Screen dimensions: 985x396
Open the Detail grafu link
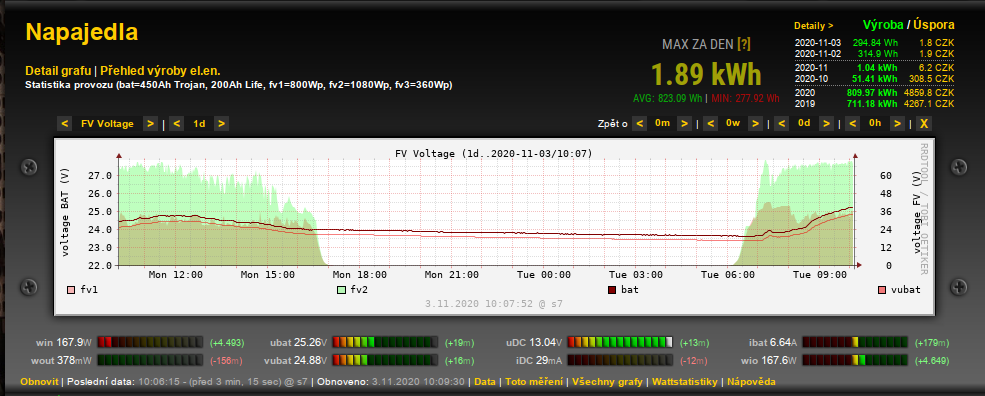click(x=58, y=71)
